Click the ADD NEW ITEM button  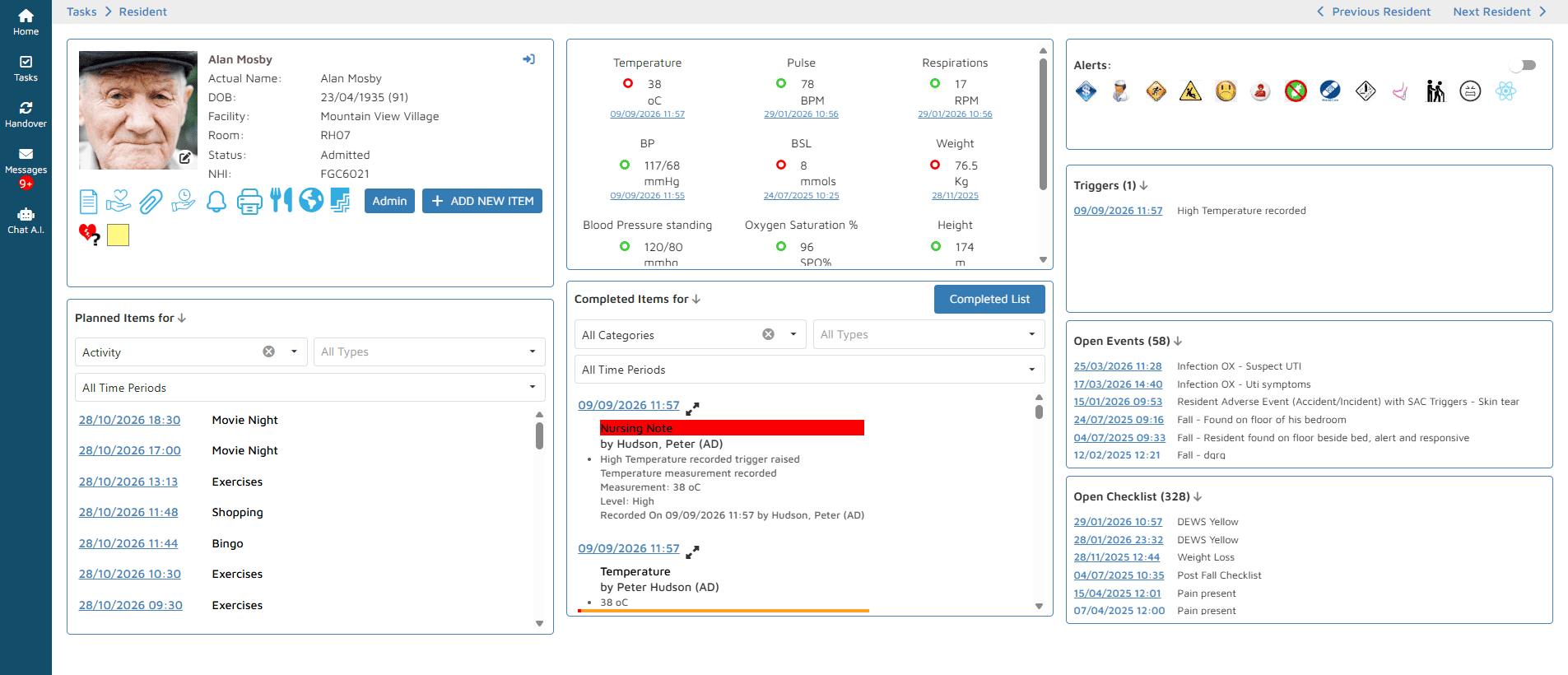point(482,201)
